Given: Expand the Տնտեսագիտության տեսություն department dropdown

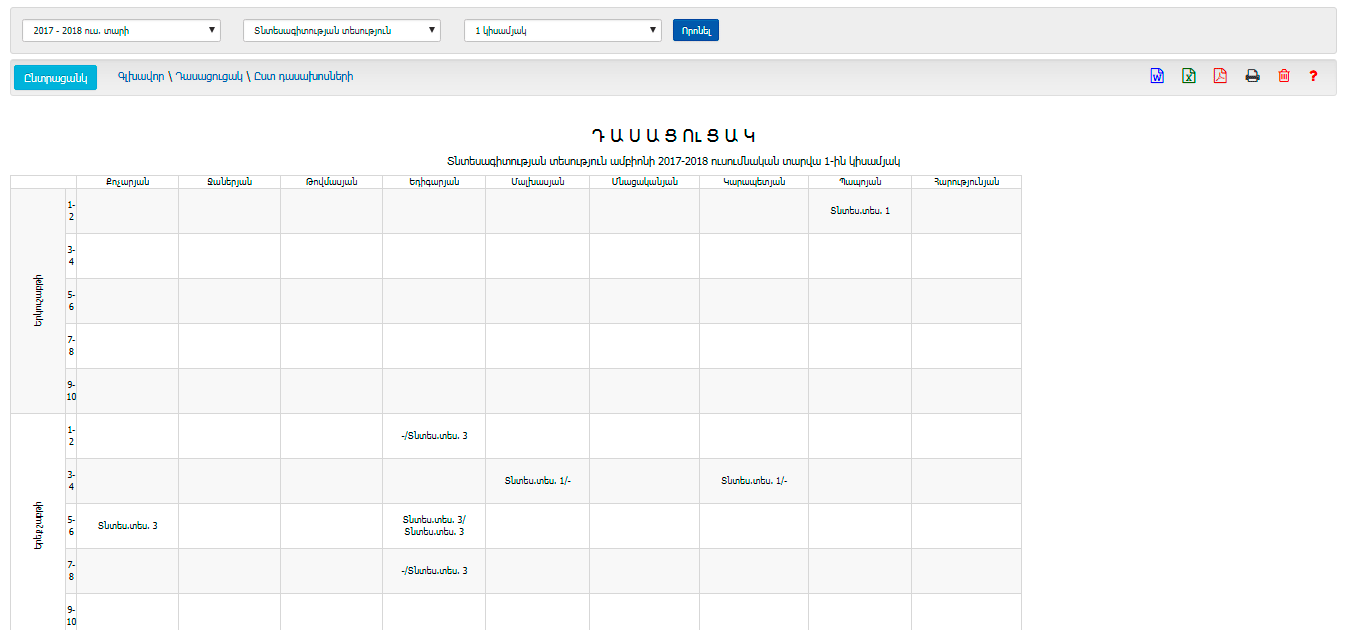Looking at the screenshot, I should click(341, 30).
